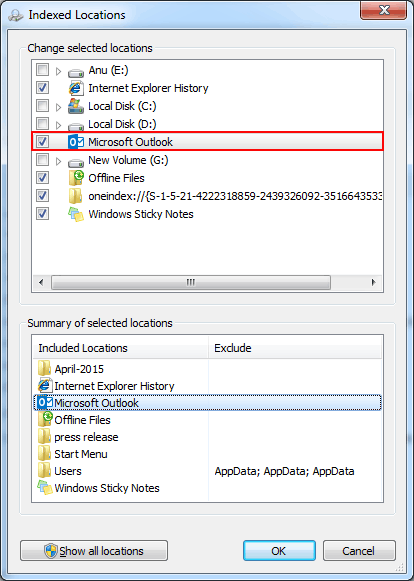Click the Microsoft Outlook icon in the summary list
Screen dimensions: 414x581
(x=46, y=403)
